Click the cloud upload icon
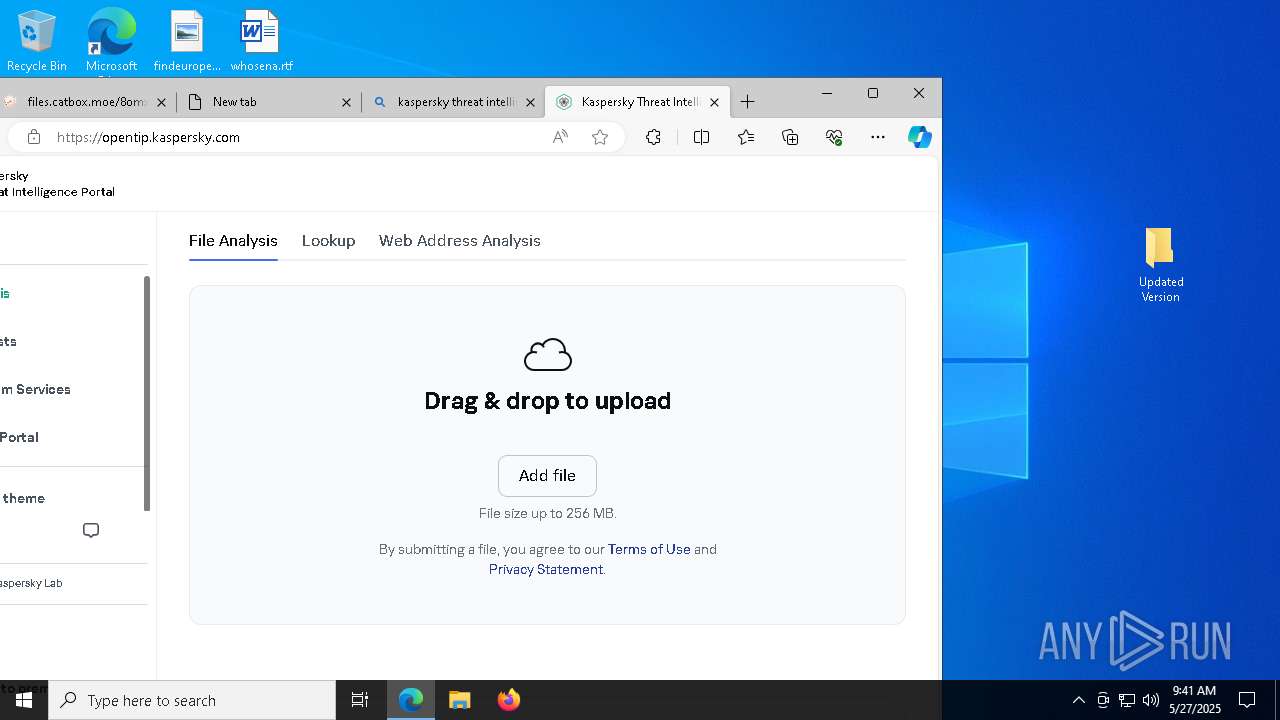Viewport: 1280px width, 720px height. point(547,355)
